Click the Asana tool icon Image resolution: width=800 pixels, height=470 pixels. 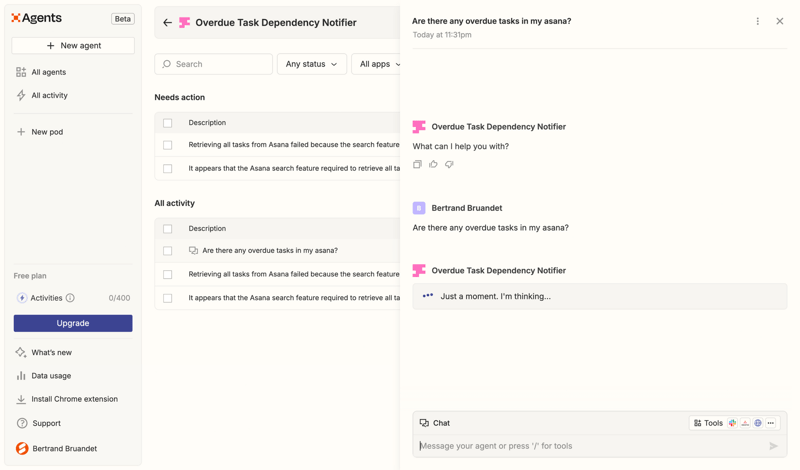coord(745,423)
